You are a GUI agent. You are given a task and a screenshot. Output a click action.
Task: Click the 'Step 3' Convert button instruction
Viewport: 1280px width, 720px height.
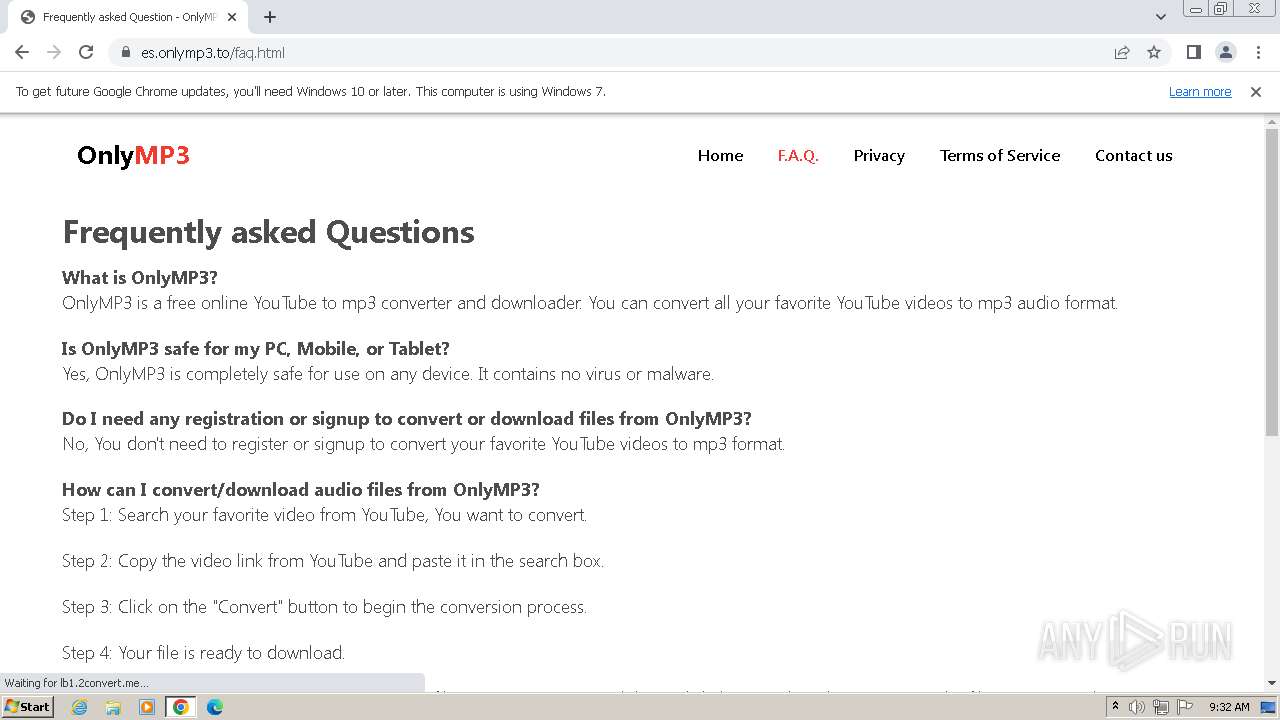click(x=324, y=607)
